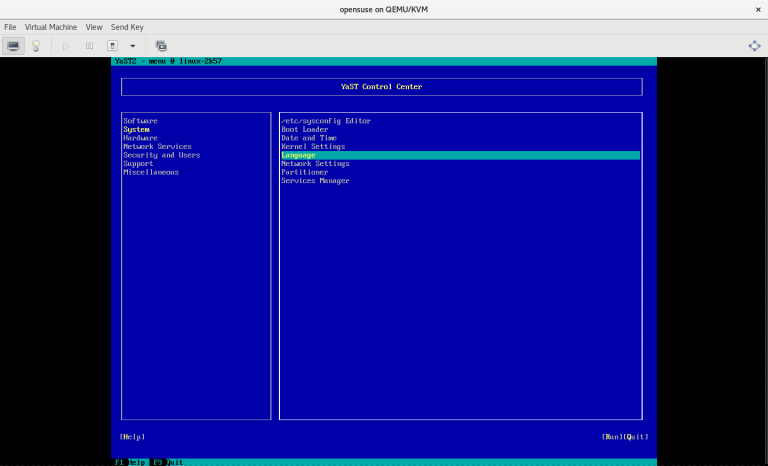Click the [Help] button in YaST

(132, 437)
